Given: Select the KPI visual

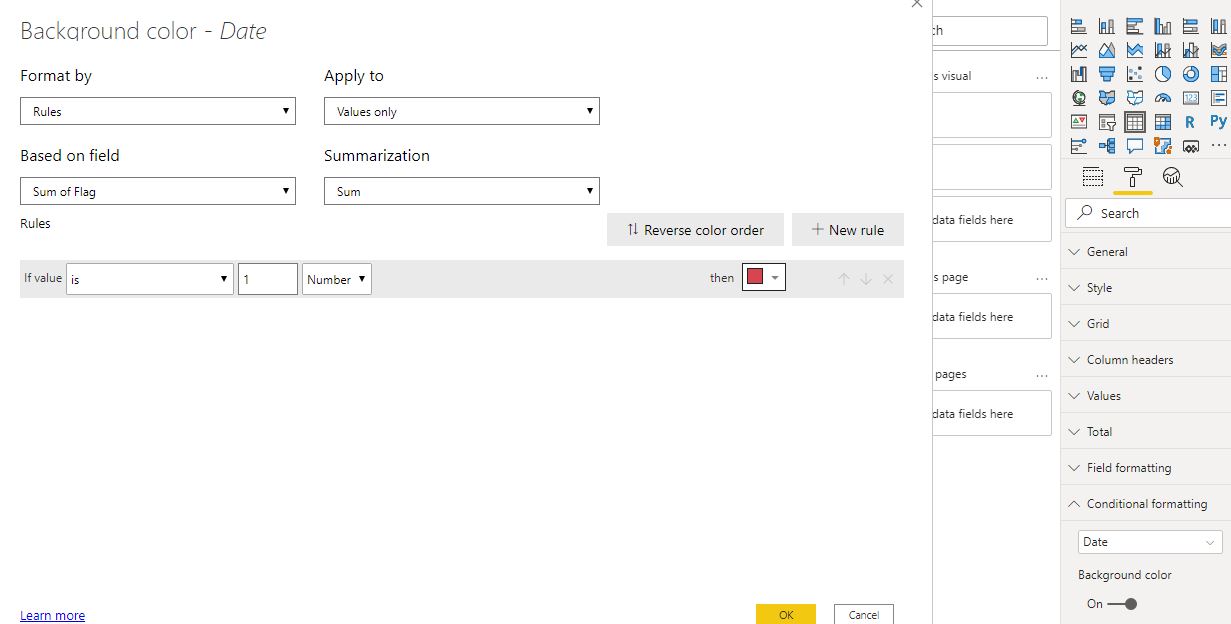Looking at the screenshot, I should click(x=1079, y=122).
